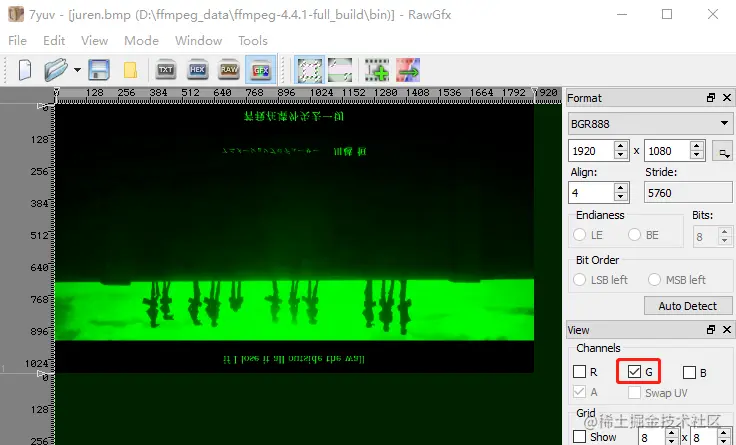Click the width field showing 1920

[x=591, y=151]
